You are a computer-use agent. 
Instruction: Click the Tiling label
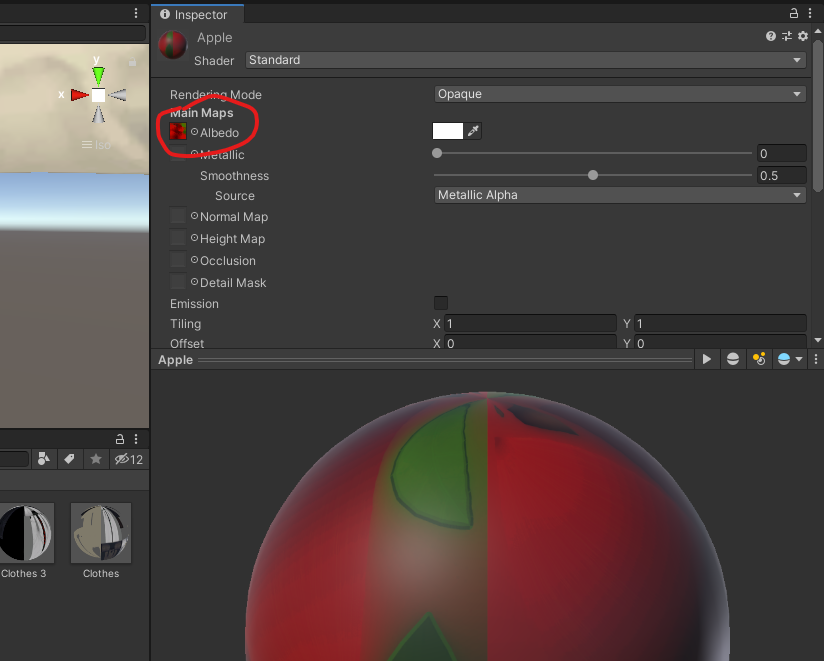(x=185, y=324)
